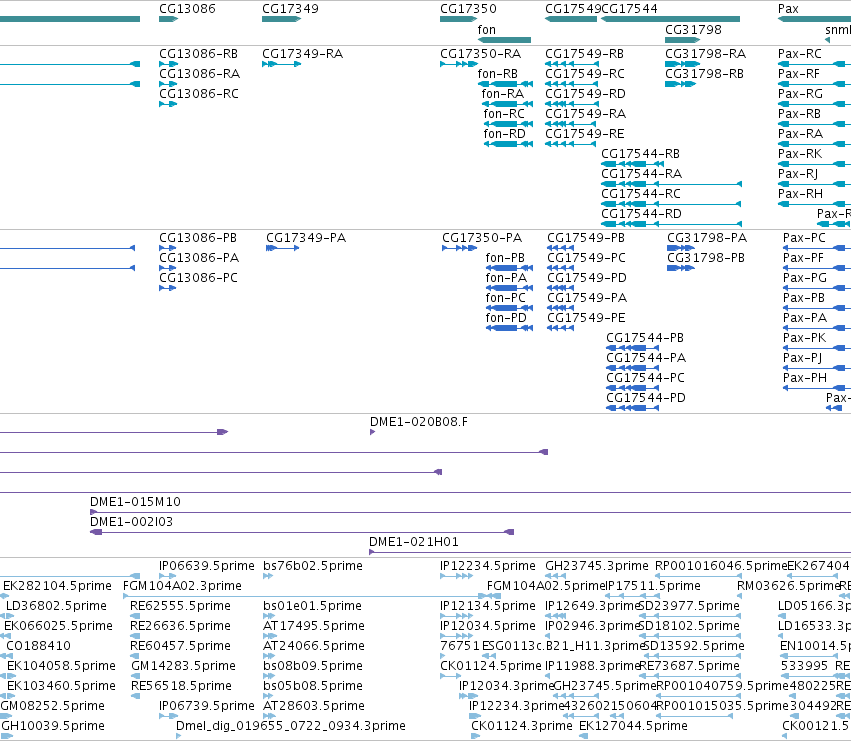
Task: Select transcript CG17549-RB
Action: click(585, 54)
